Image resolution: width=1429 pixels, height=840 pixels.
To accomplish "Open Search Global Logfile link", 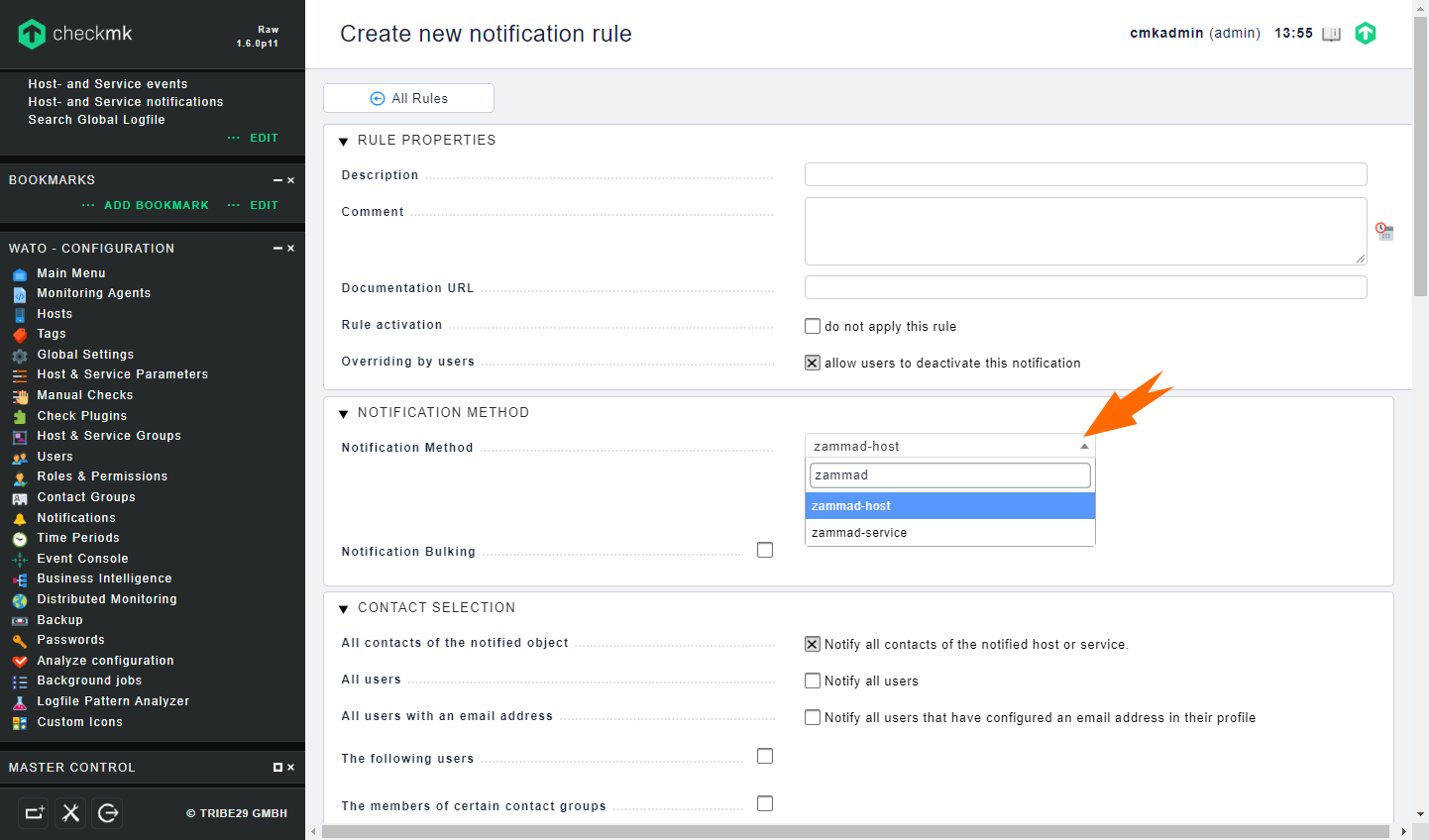I will 96,120.
